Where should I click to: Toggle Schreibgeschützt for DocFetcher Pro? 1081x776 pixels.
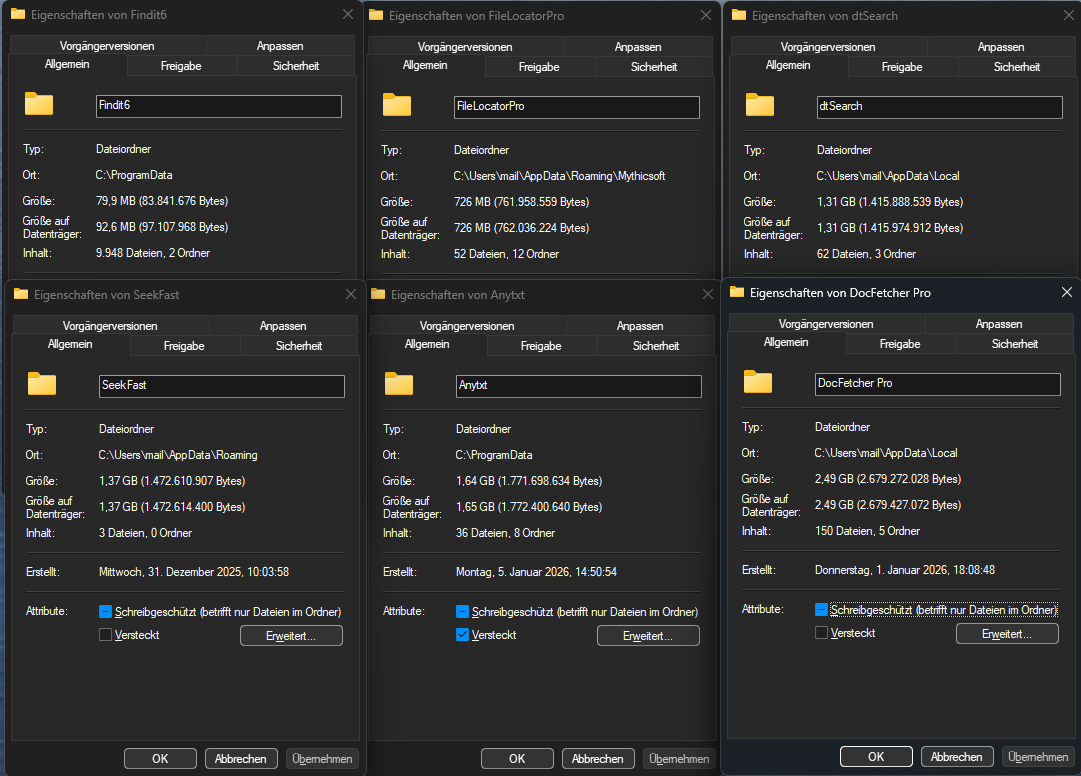(x=821, y=611)
